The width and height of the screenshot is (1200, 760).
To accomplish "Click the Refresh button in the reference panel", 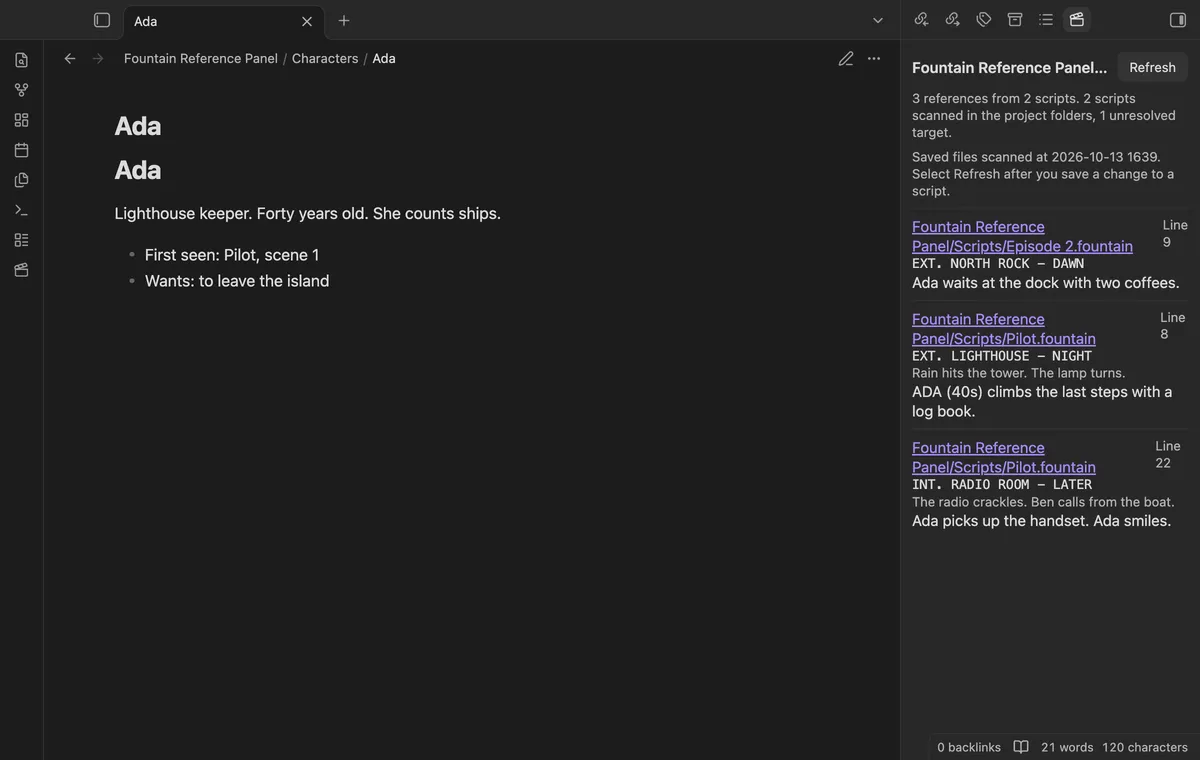I will coord(1153,67).
